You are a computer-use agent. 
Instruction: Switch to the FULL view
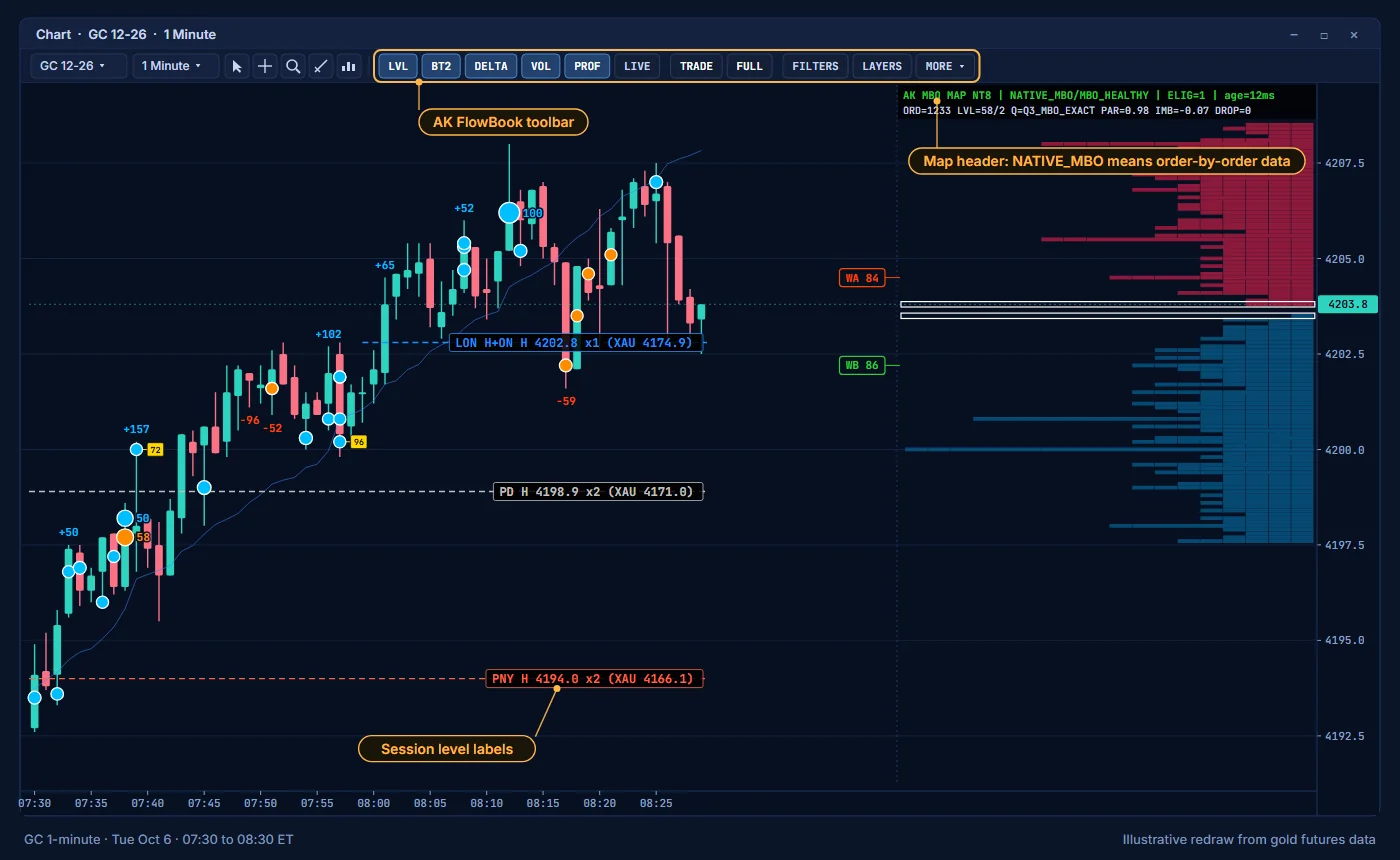749,66
